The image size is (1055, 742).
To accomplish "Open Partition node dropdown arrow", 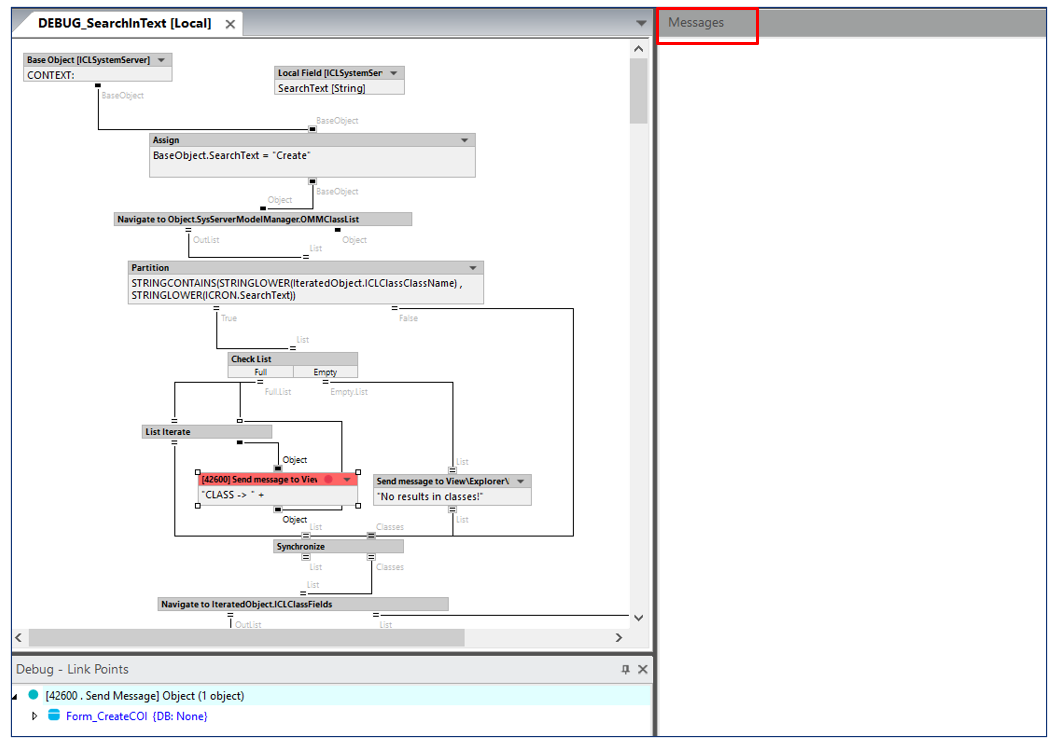I will [473, 268].
